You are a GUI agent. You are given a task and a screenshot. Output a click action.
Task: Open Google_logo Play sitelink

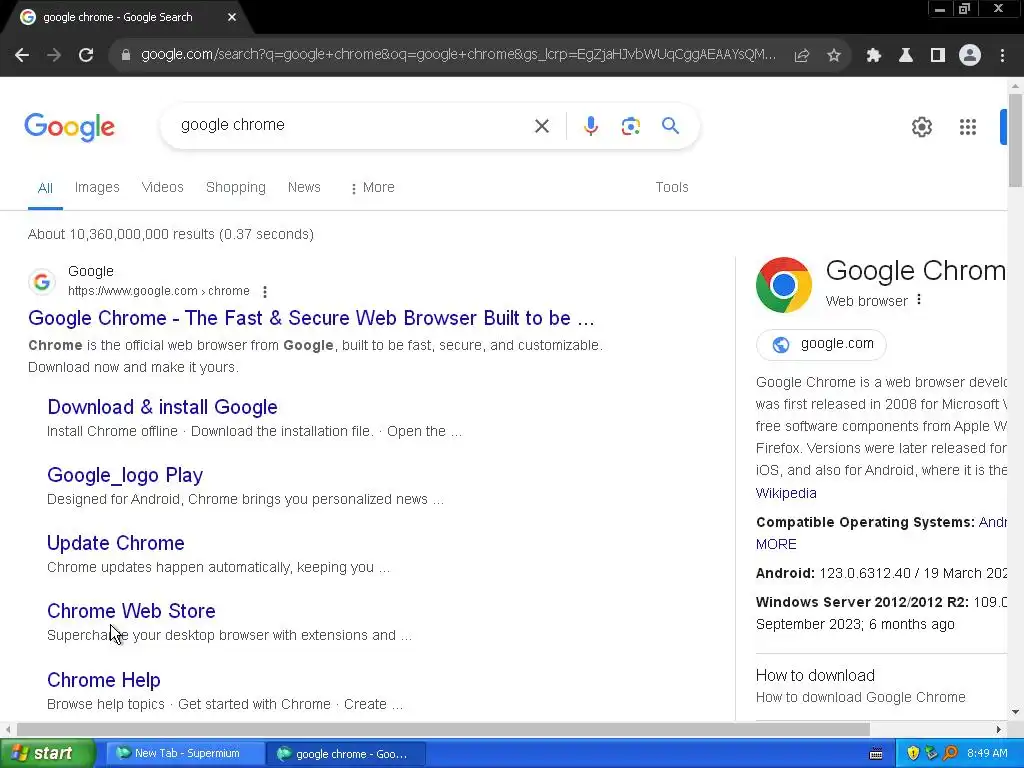click(125, 475)
